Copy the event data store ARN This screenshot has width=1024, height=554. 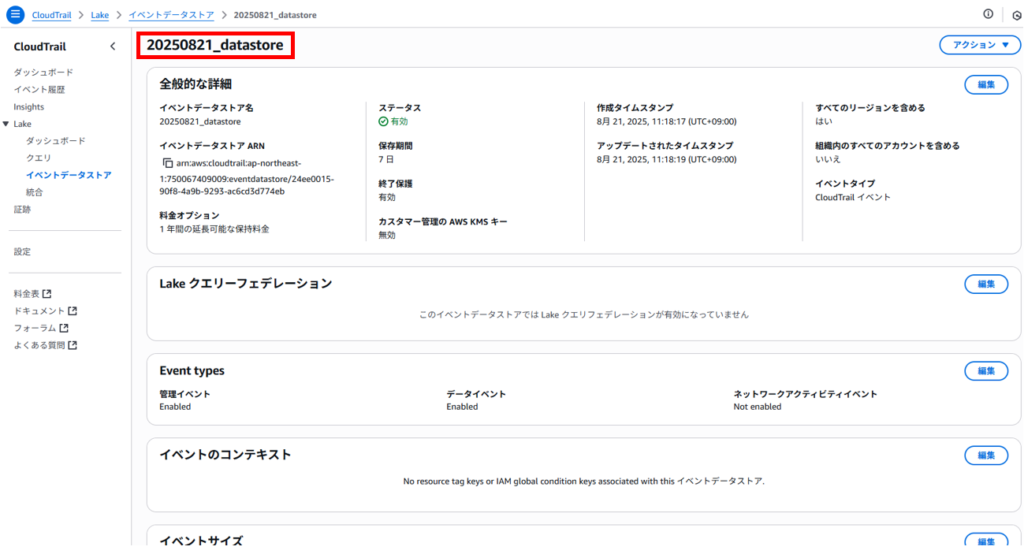coord(167,163)
